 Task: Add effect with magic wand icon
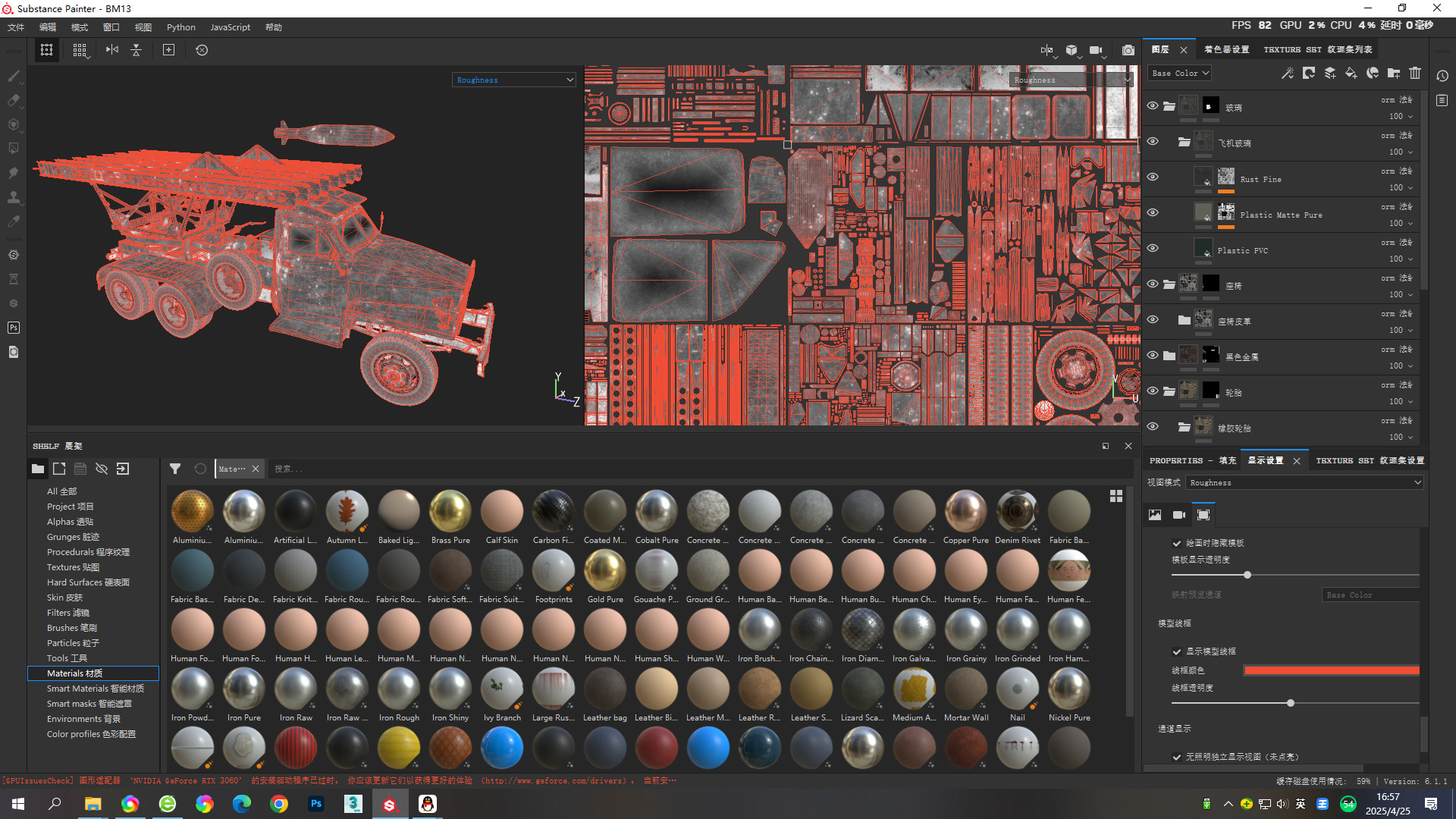(x=1287, y=73)
